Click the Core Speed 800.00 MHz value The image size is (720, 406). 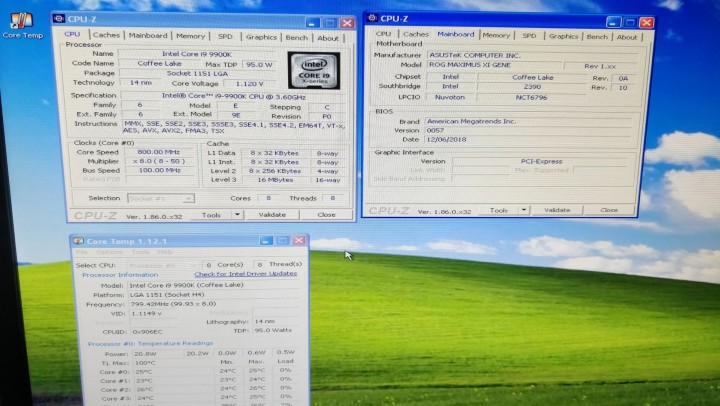tap(159, 152)
